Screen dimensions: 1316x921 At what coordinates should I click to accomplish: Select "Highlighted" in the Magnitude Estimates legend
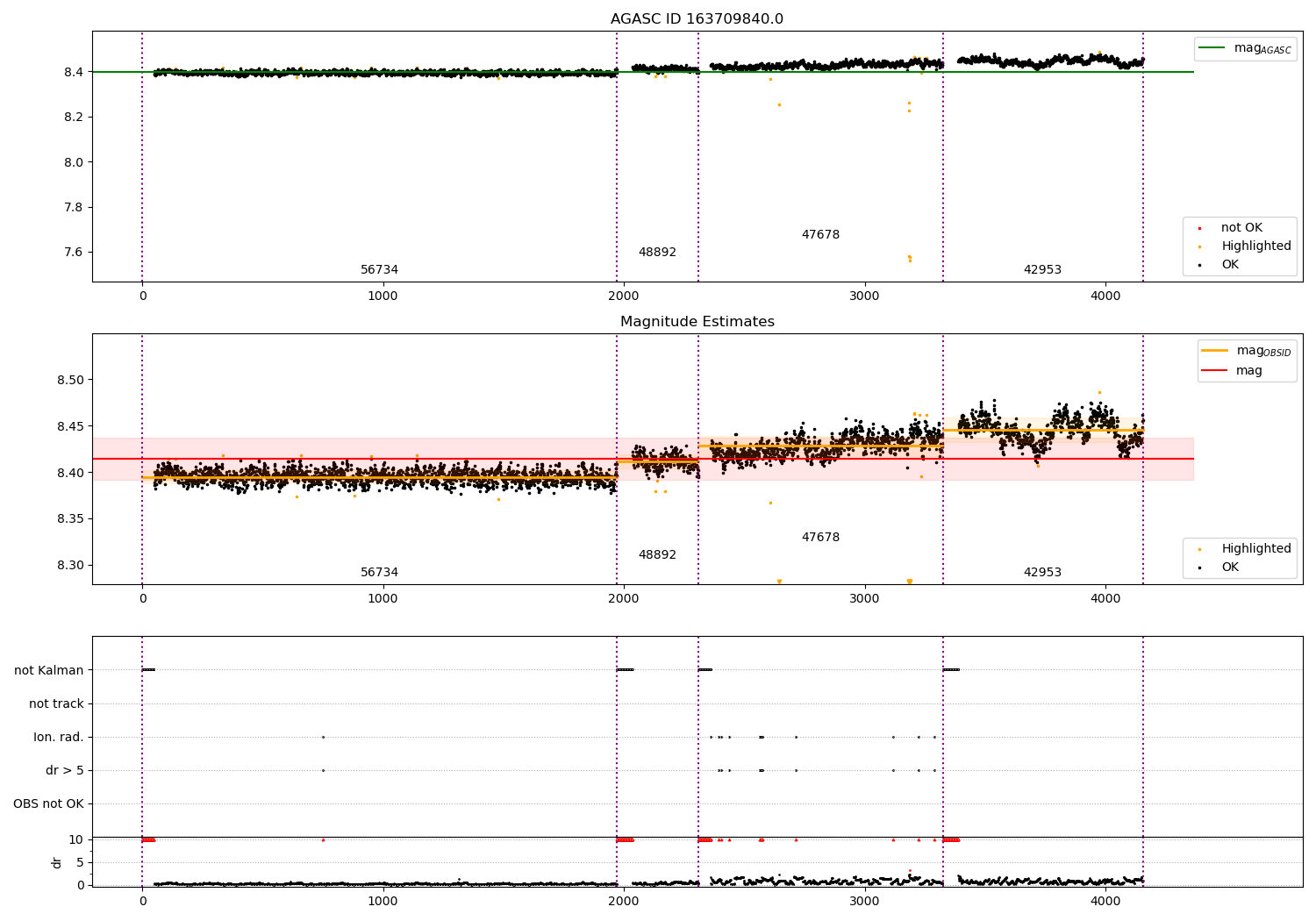[1256, 549]
